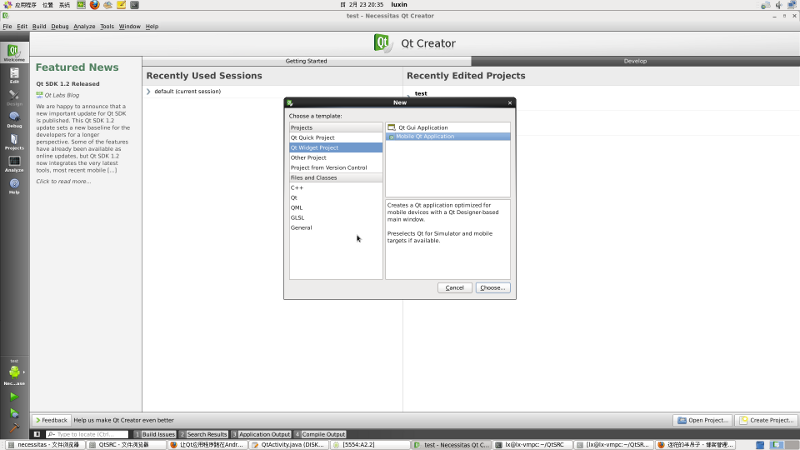Open Analyze mode in sidebar
This screenshot has width=800, height=450.
14,164
